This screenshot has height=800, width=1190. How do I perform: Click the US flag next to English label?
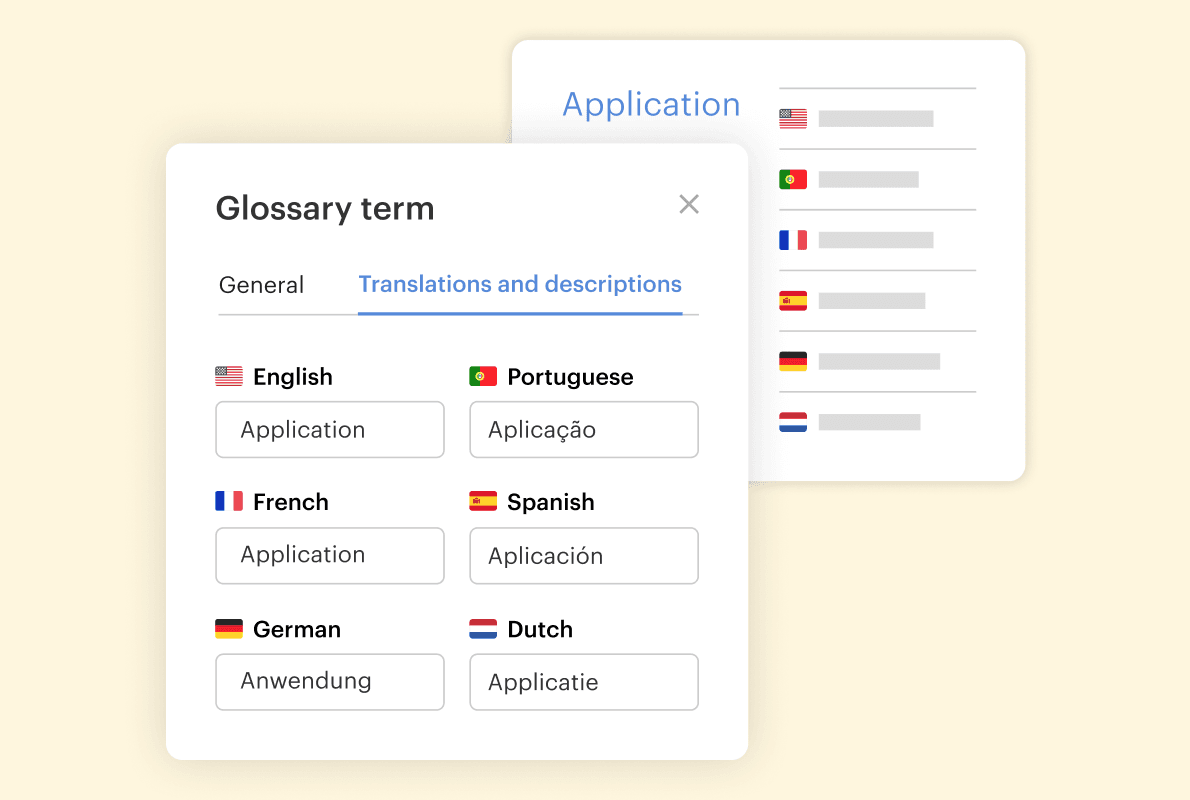(229, 377)
